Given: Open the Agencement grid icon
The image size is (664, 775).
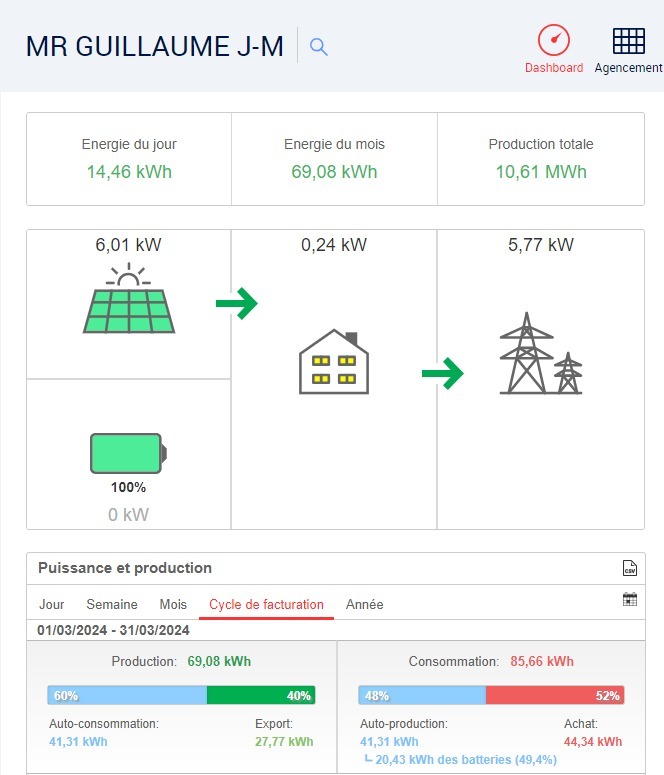Looking at the screenshot, I should pyautogui.click(x=628, y=41).
